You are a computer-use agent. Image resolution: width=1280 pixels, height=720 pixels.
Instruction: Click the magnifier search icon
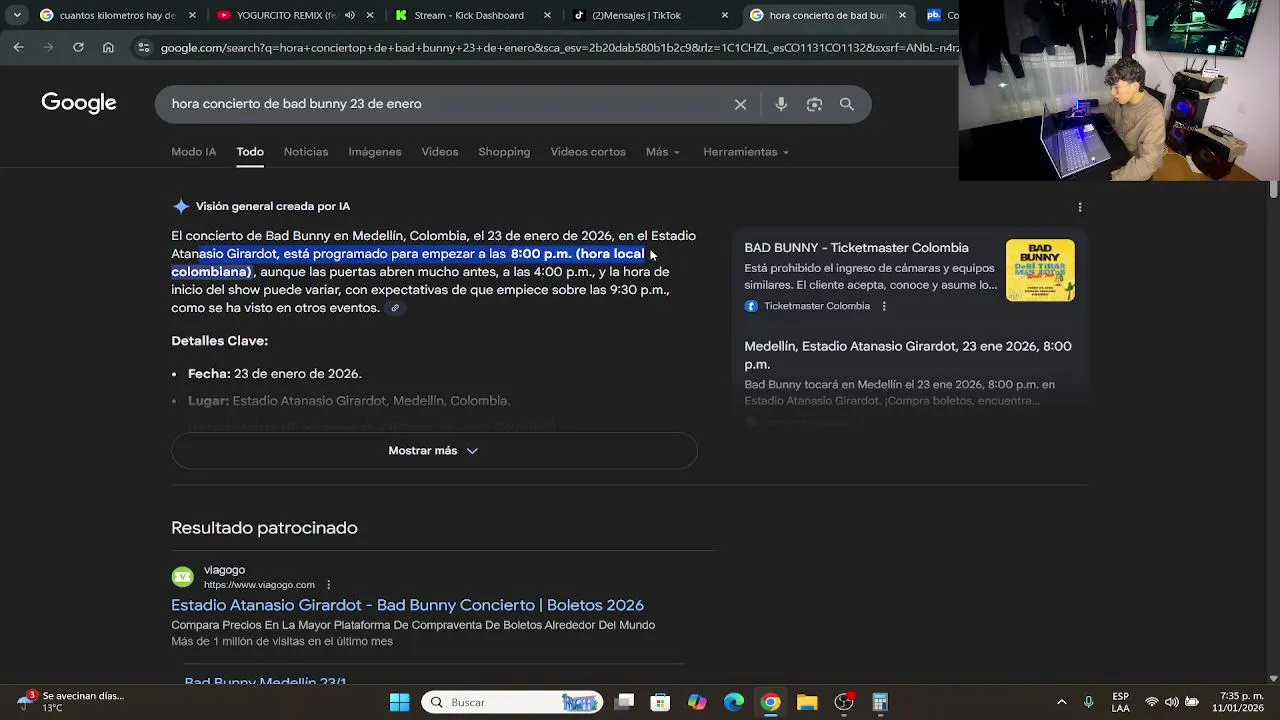coord(847,104)
